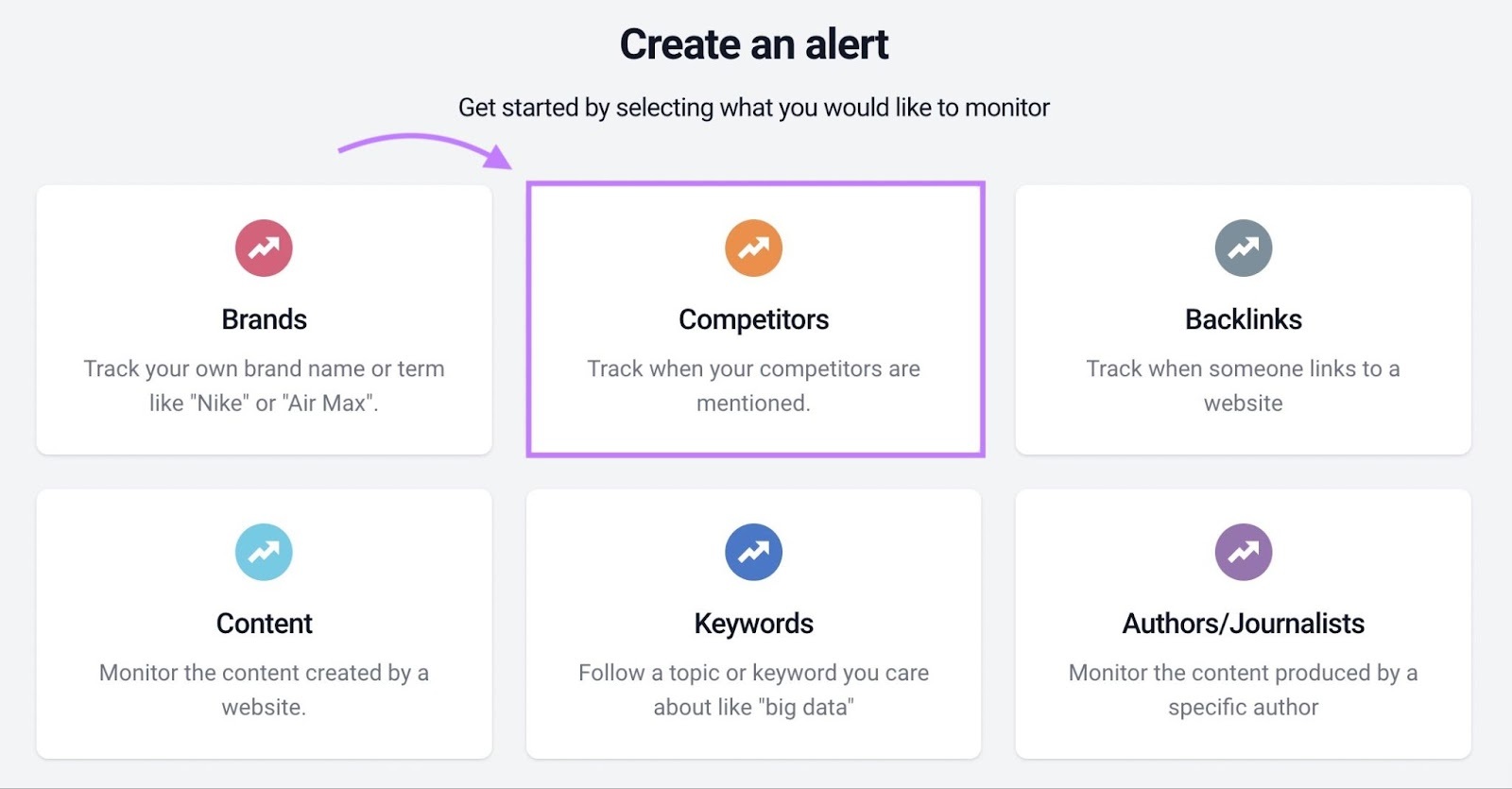Click the gray Backlinks trend icon
The height and width of the screenshot is (789, 1512).
1243,247
